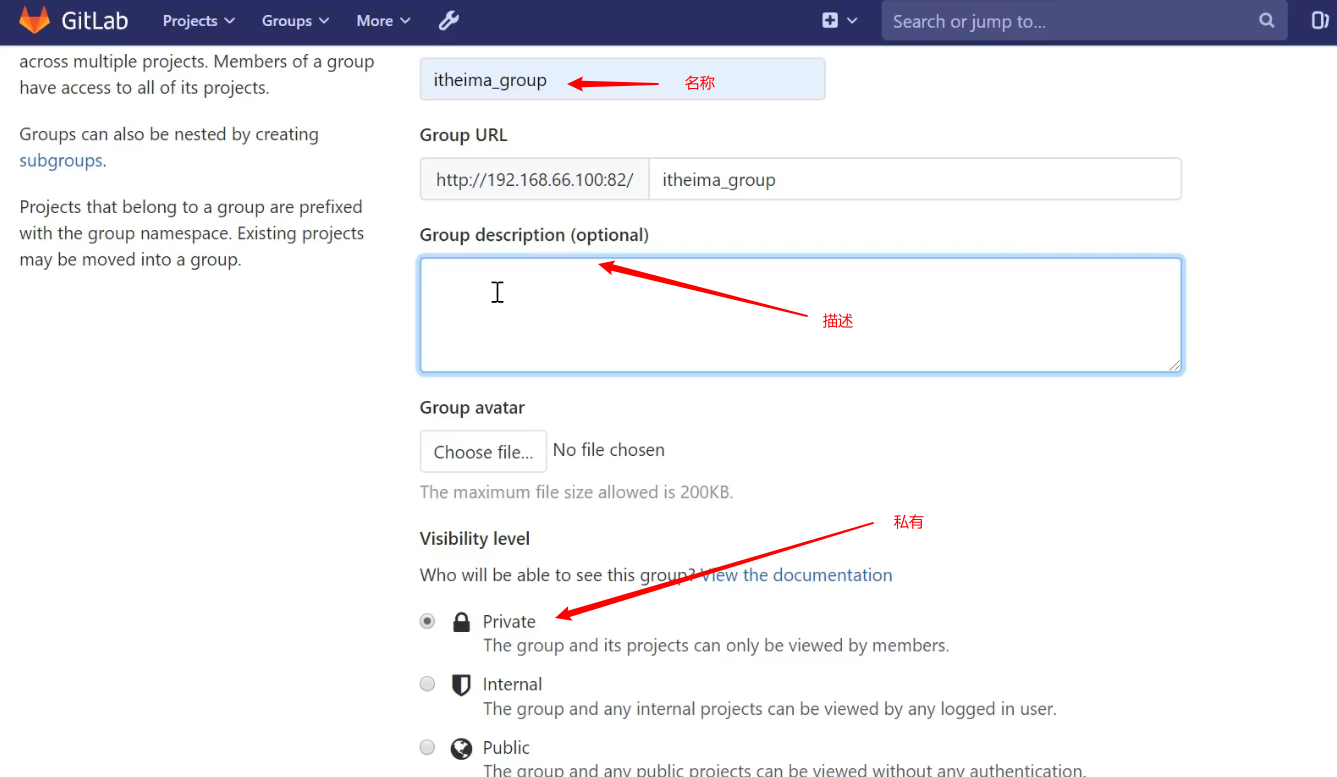Click the 'Visibility level' heading
Viewport: 1337px width, 777px height.
(x=475, y=538)
